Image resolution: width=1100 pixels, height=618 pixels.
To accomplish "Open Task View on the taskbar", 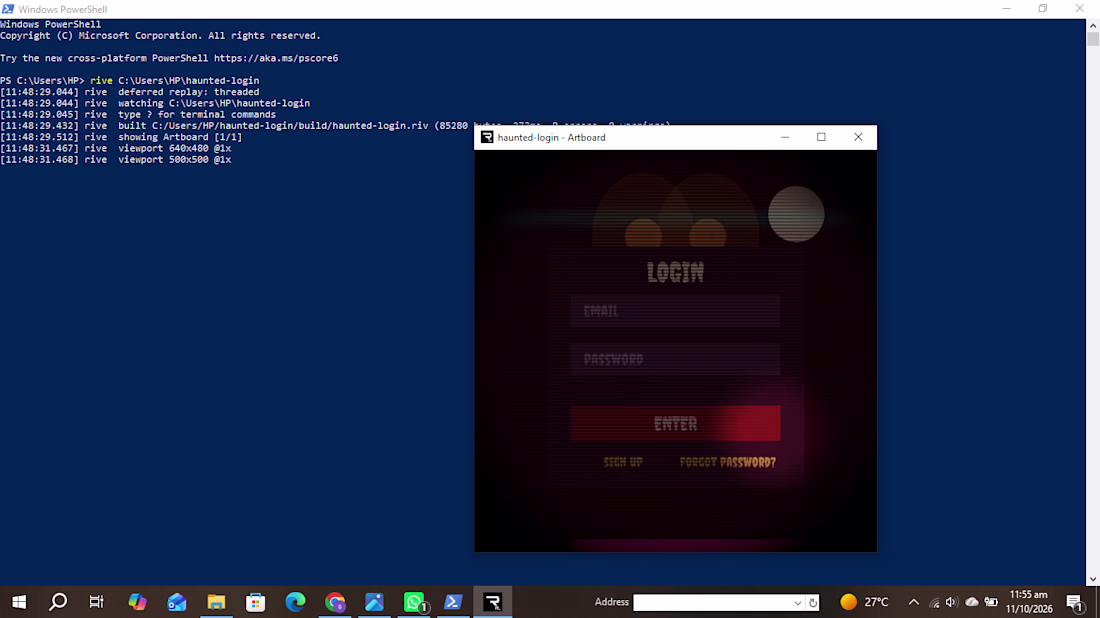I will pyautogui.click(x=97, y=602).
